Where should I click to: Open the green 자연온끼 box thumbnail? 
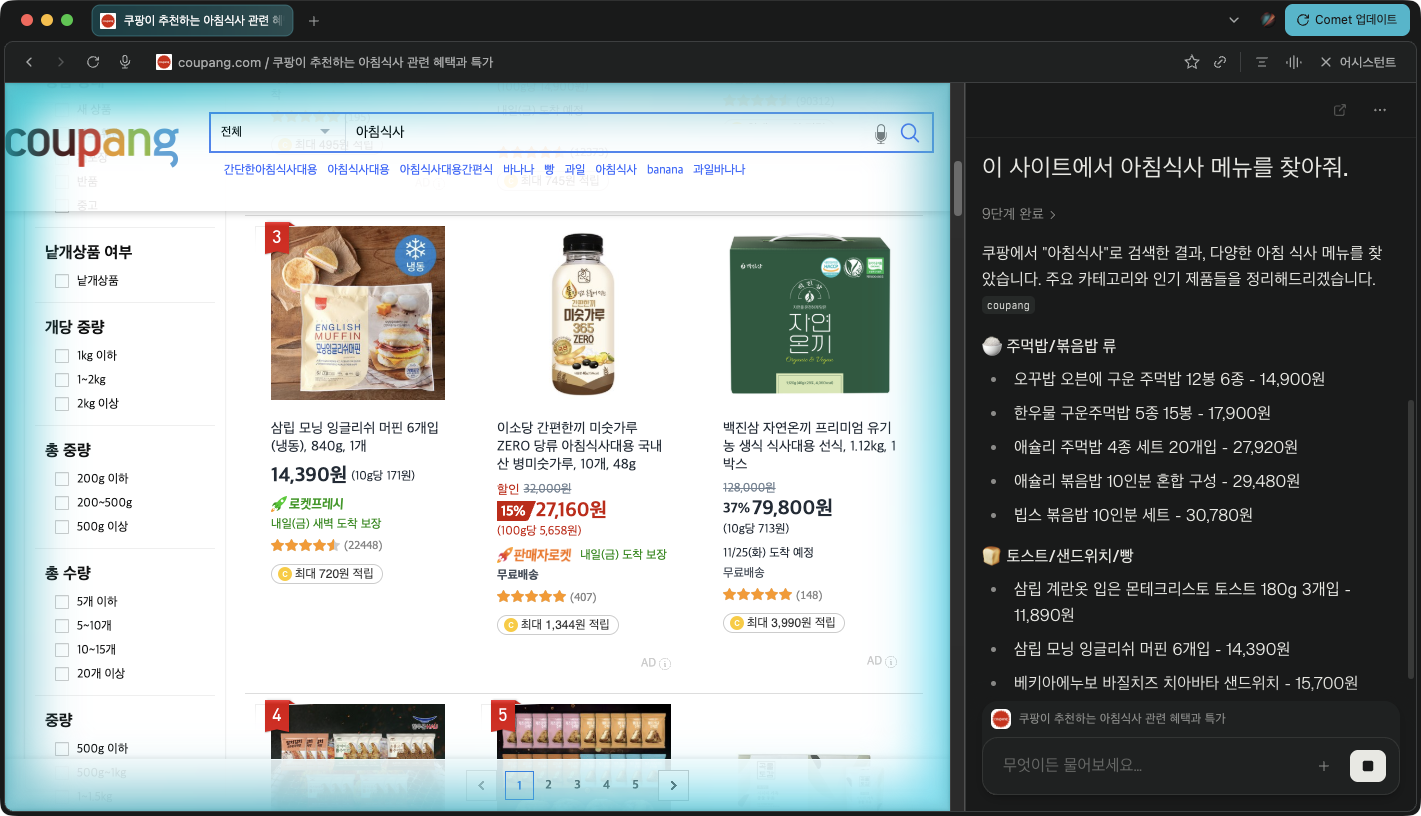click(810, 313)
